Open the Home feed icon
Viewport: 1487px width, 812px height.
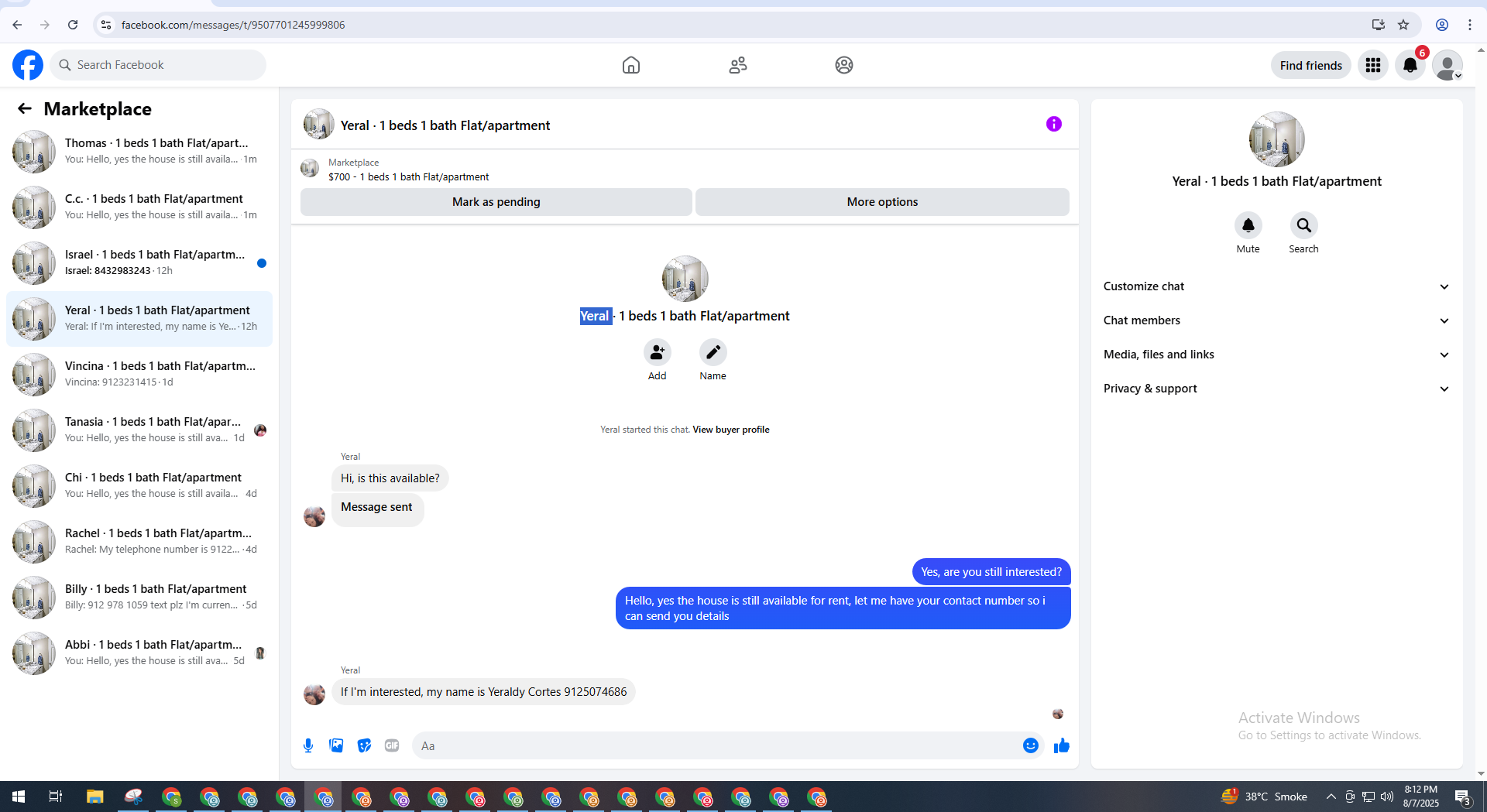631,65
